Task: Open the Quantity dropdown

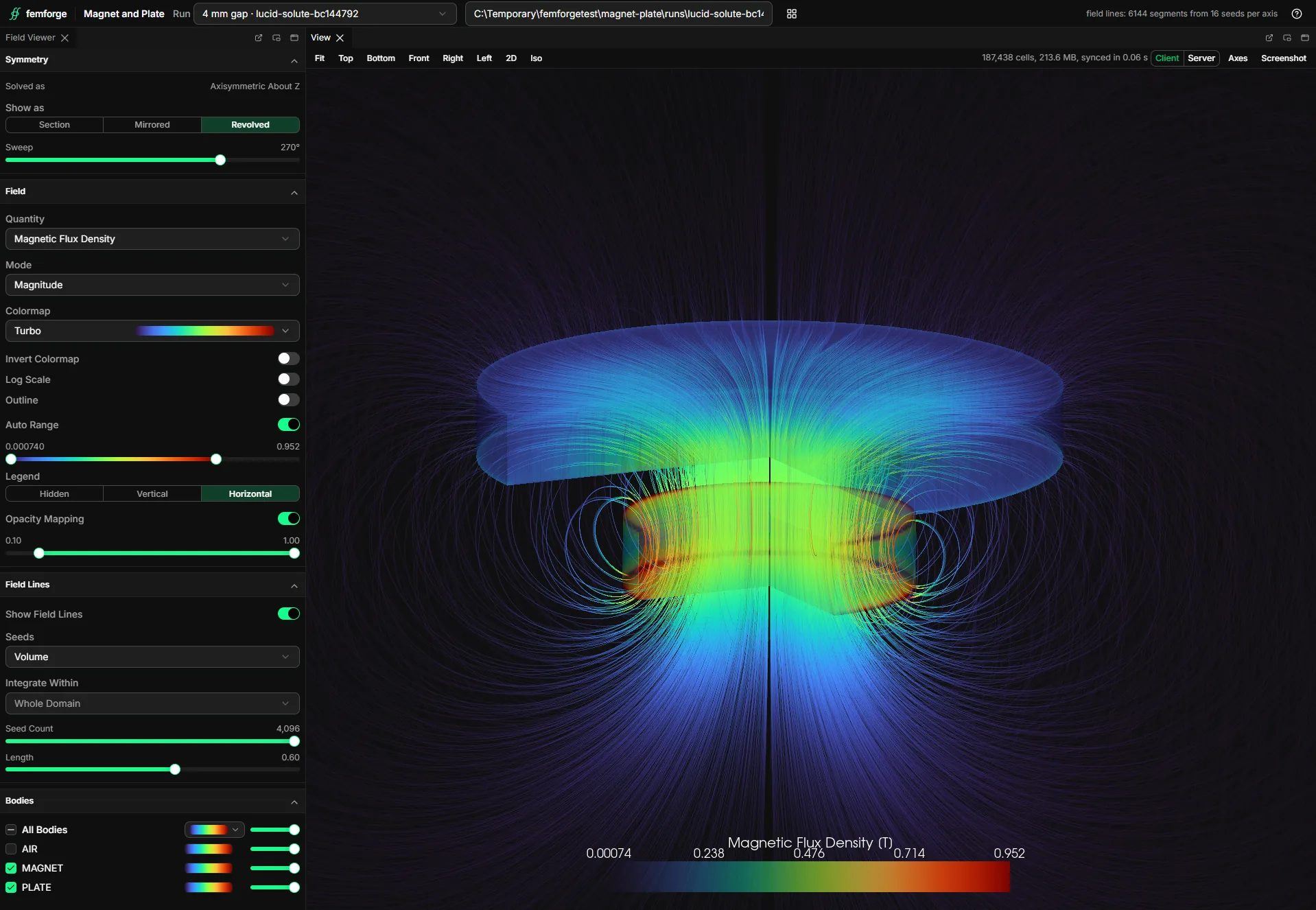Action: [152, 239]
